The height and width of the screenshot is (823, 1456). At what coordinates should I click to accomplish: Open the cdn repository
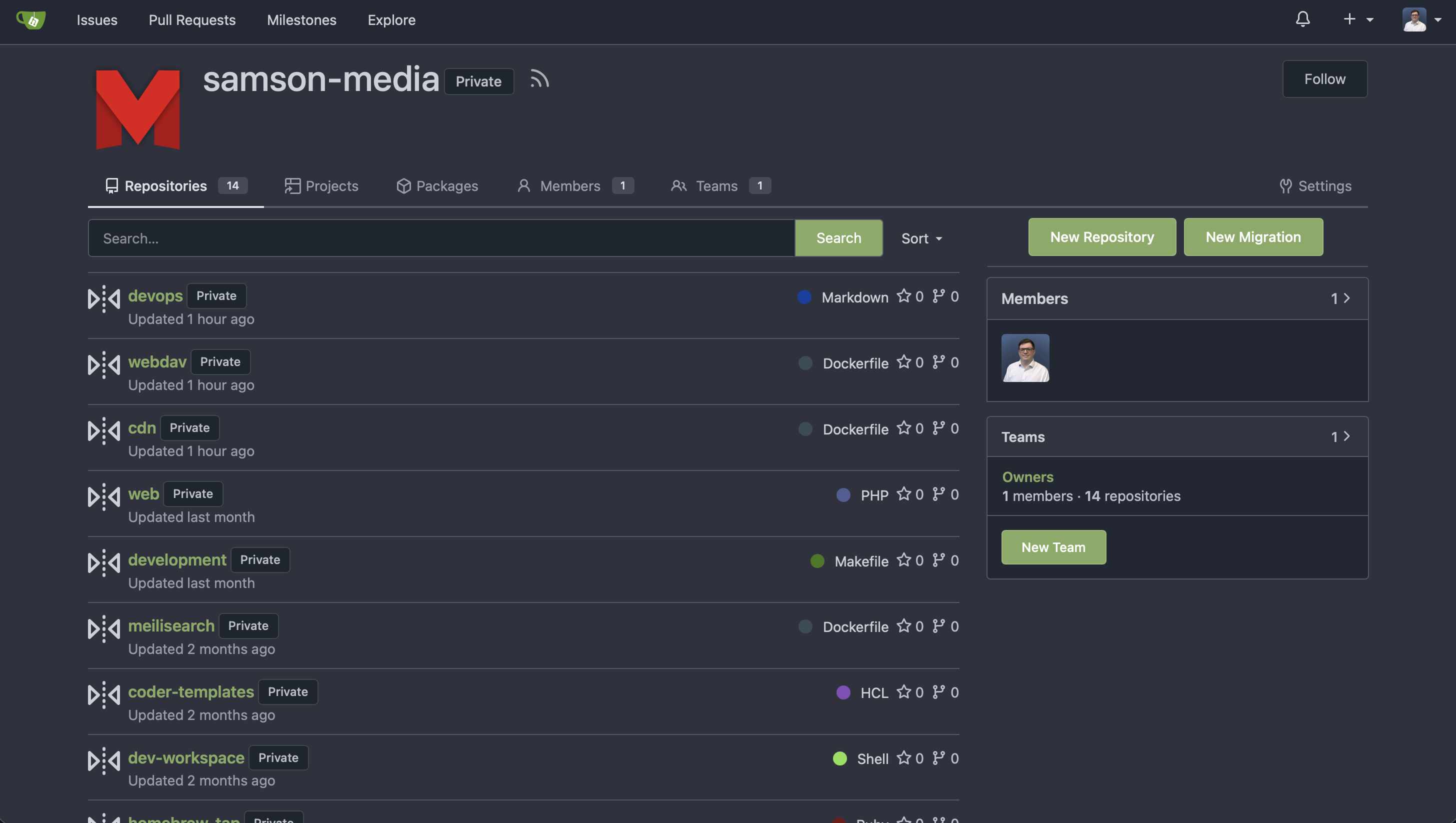(142, 428)
